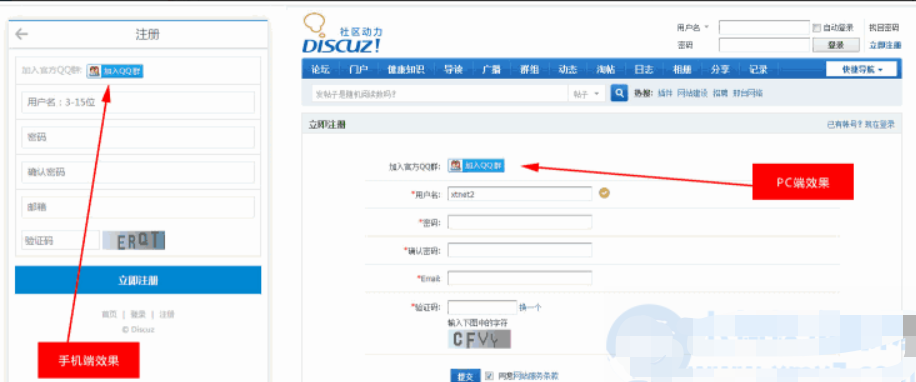Click the mobile 验证码 input field
Viewport: 916px width, 382px height.
tap(61, 240)
